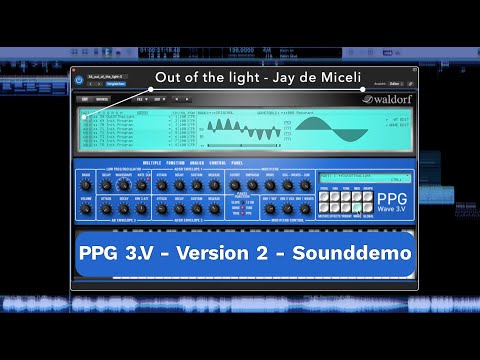Click the tempo display in DAW transport
Image resolution: width=480 pixels, height=360 pixels.
tap(242, 50)
